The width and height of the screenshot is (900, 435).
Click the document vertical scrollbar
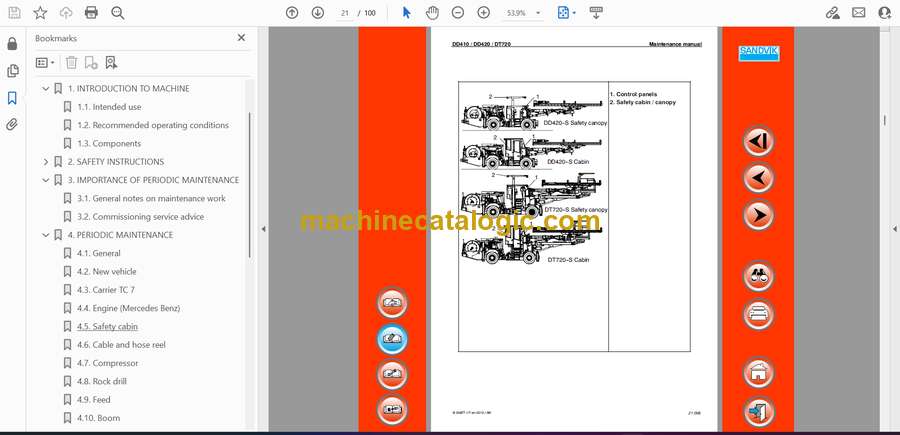(884, 121)
